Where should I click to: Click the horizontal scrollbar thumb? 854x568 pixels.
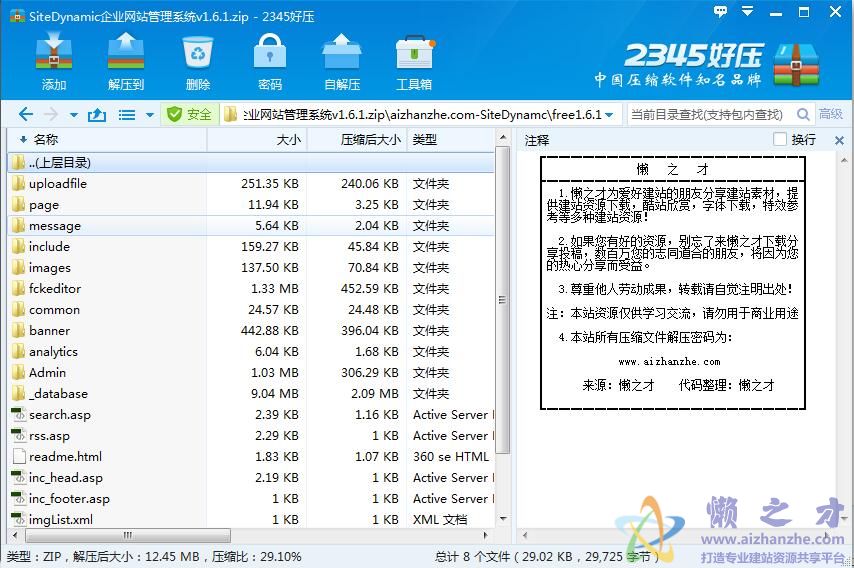127,535
